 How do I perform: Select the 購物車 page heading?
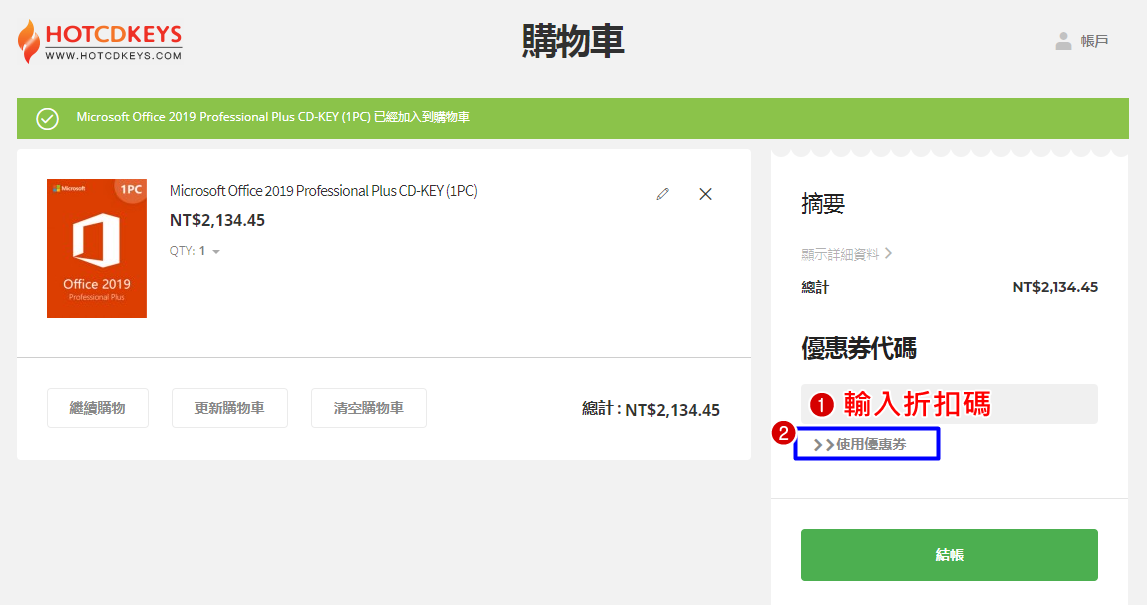tap(573, 41)
